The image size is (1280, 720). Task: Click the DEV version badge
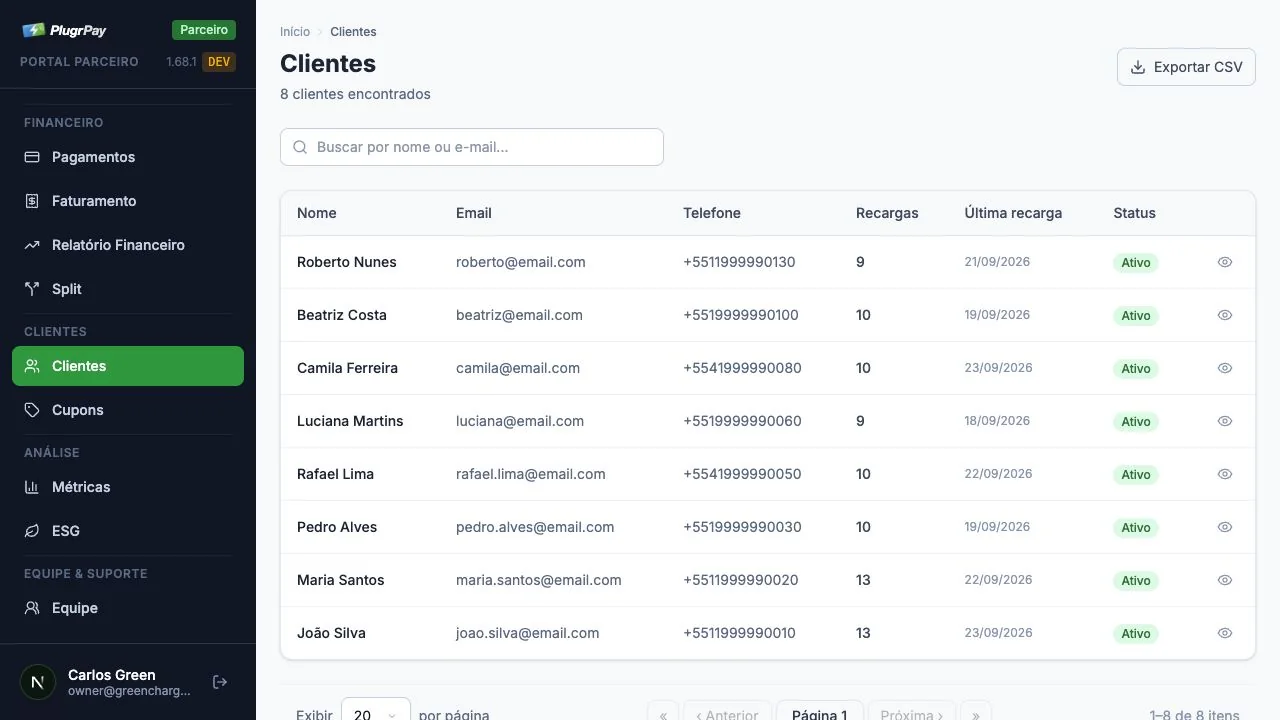[219, 62]
